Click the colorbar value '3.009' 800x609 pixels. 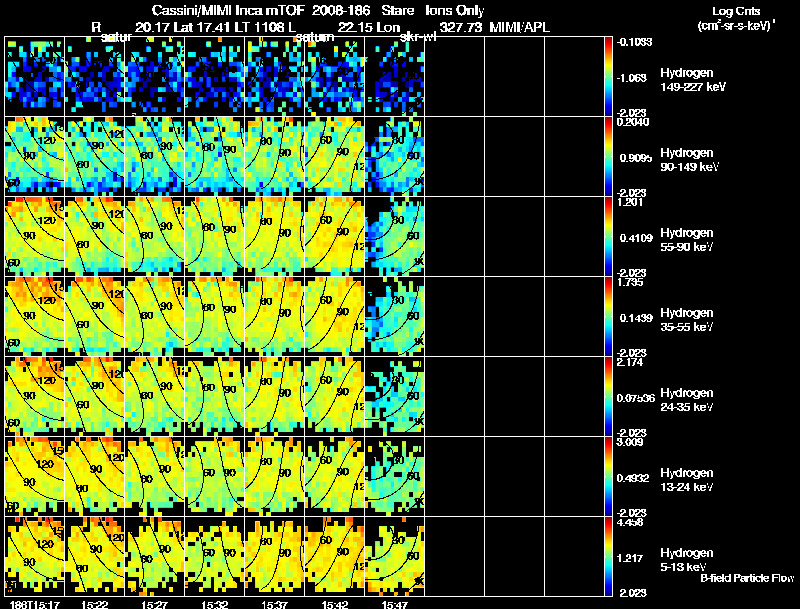pyautogui.click(x=630, y=442)
